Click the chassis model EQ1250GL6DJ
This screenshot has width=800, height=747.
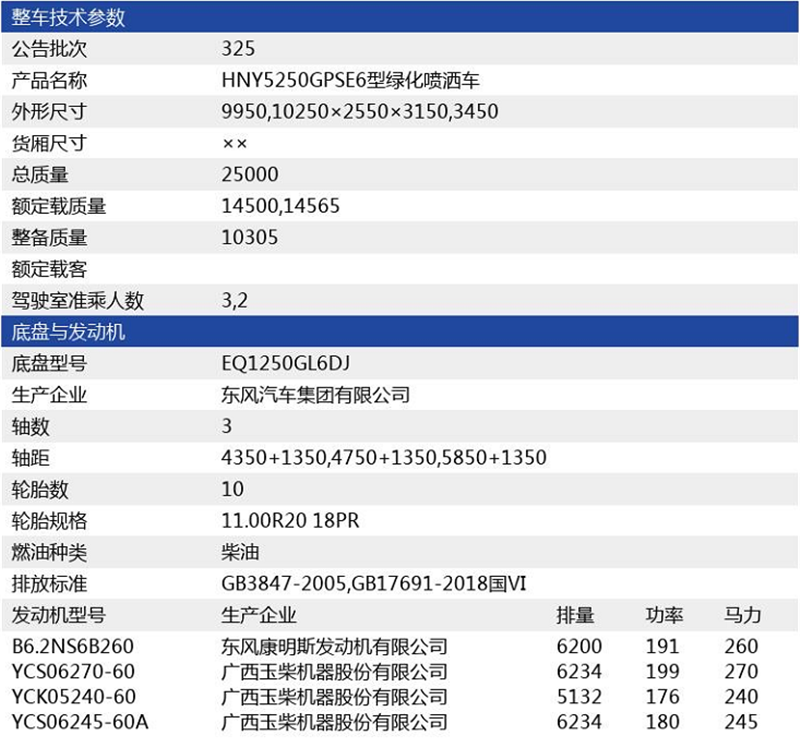(286, 362)
